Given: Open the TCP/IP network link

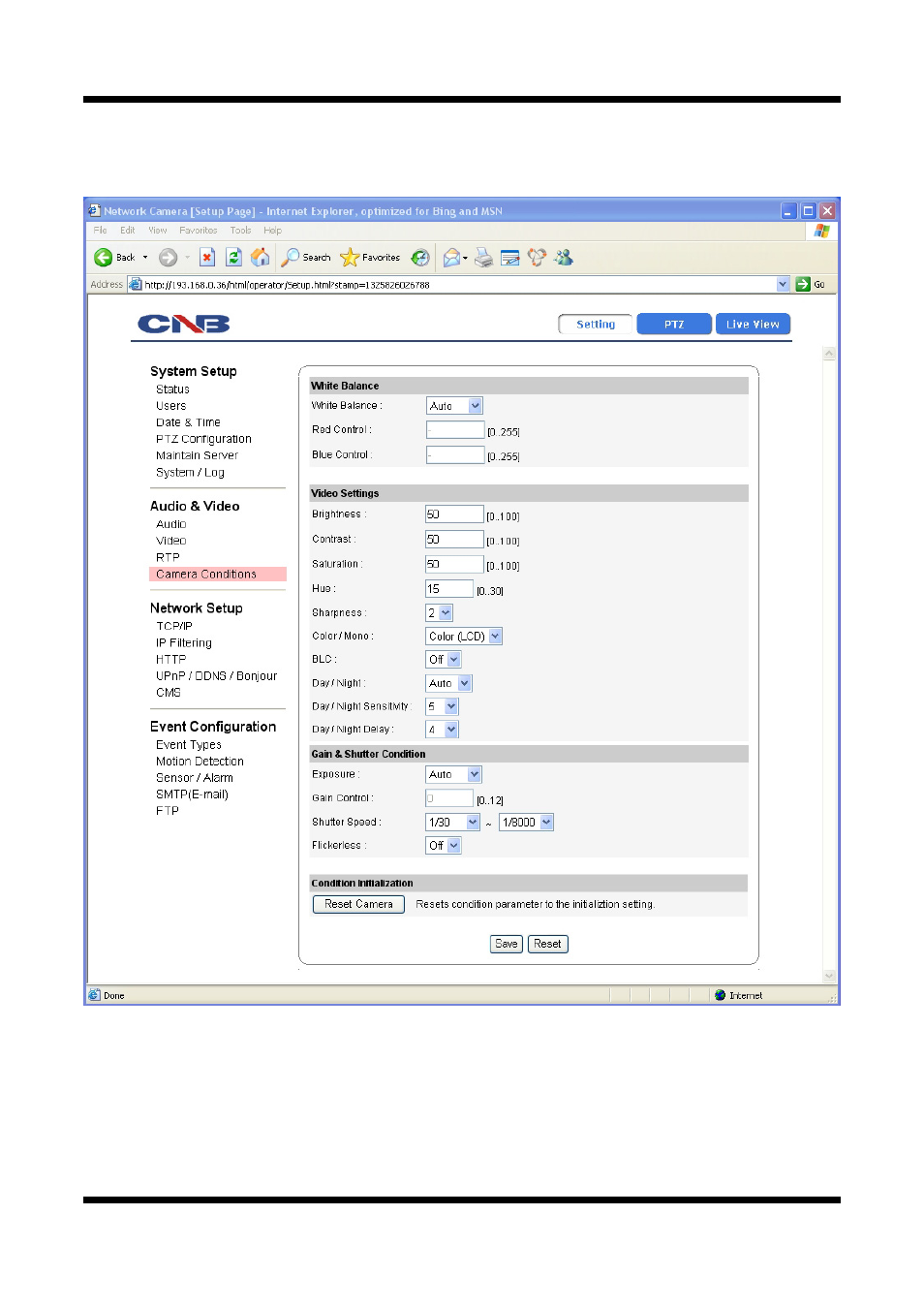Looking at the screenshot, I should 174,627.
